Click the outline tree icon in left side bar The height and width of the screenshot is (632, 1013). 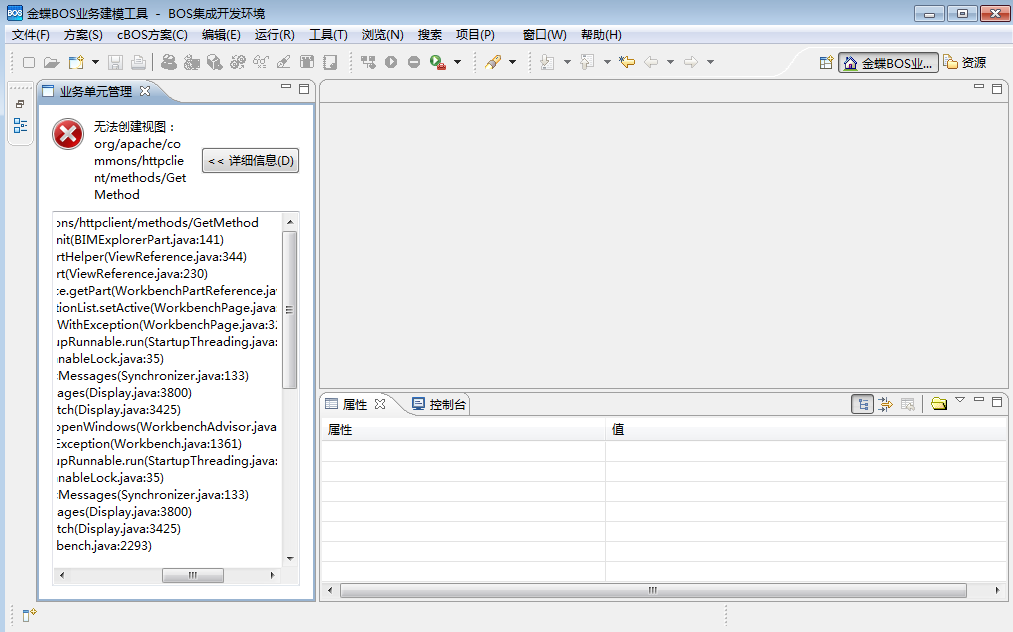[x=20, y=125]
